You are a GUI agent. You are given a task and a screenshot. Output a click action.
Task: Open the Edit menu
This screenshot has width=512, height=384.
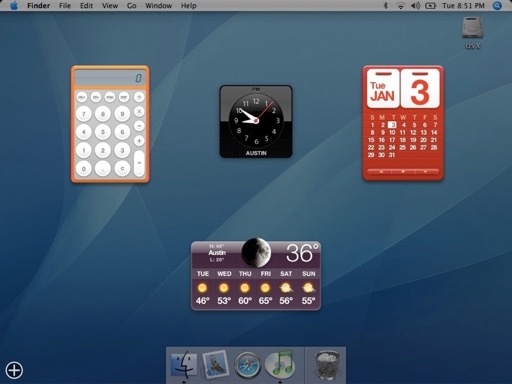[x=86, y=6]
